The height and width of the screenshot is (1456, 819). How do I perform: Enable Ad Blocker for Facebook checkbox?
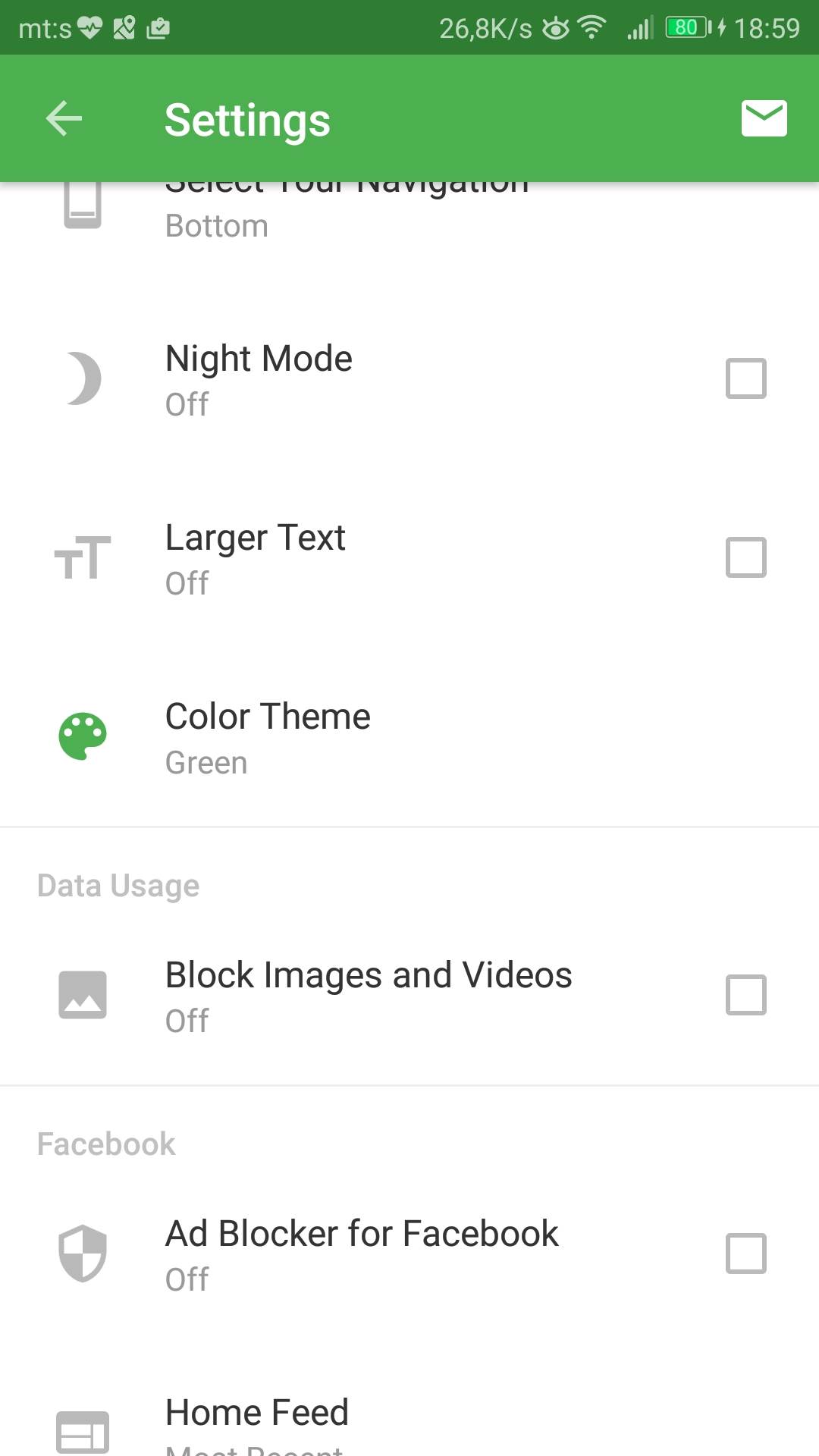[x=746, y=1253]
